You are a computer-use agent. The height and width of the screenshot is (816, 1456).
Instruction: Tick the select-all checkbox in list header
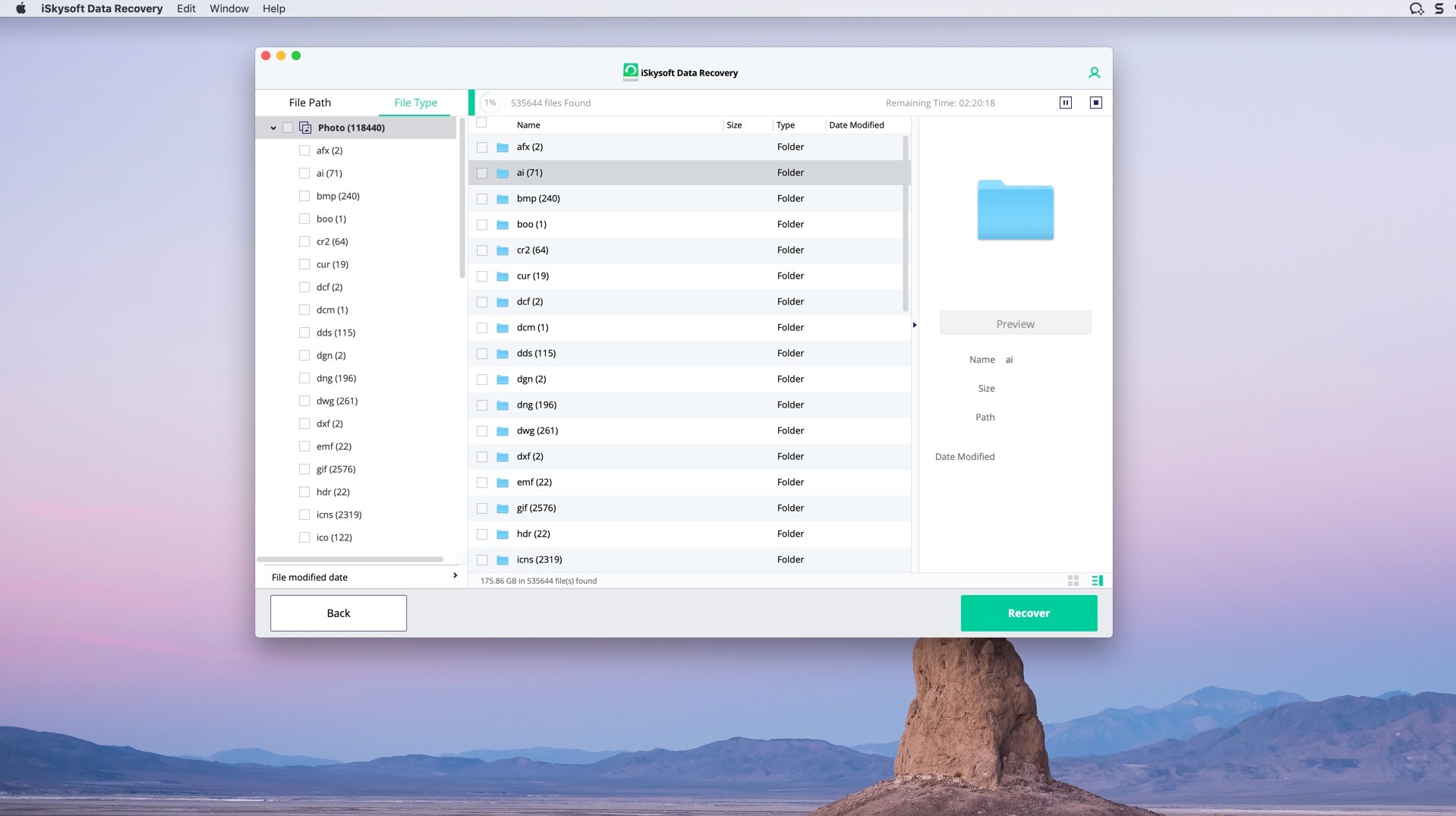[x=481, y=122]
